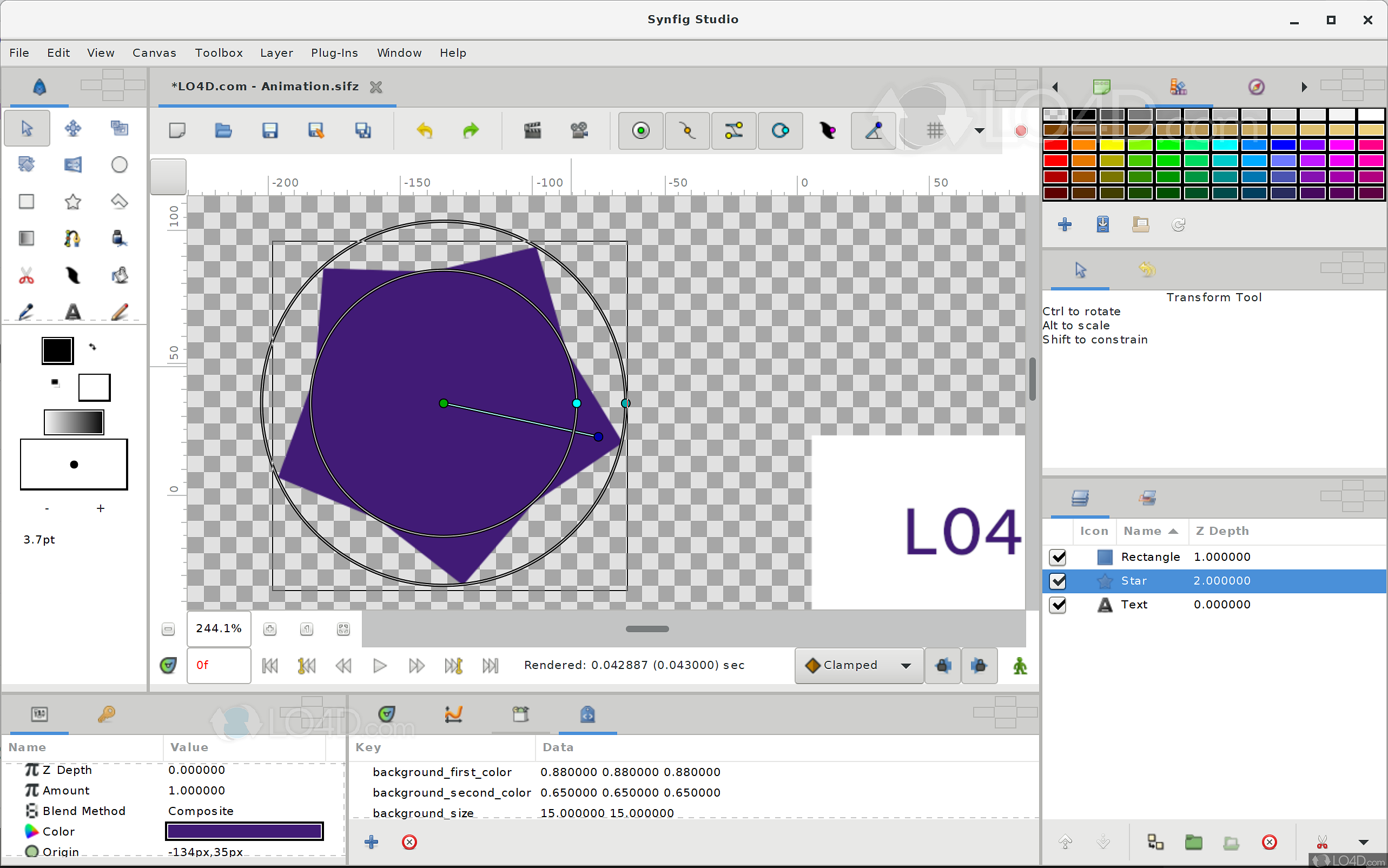
Task: Select the Scale tool
Action: pos(120,128)
